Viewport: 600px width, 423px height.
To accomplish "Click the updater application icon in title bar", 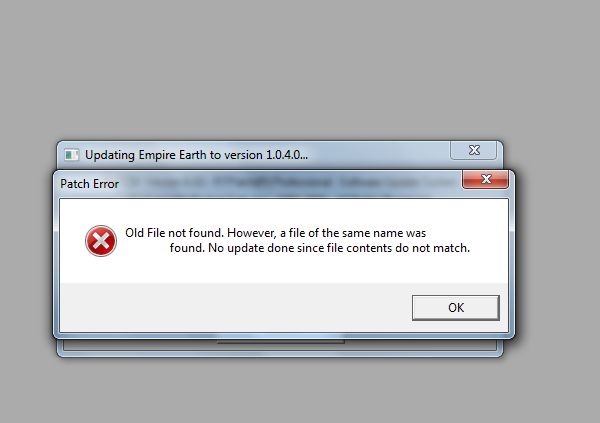I will pos(72,155).
